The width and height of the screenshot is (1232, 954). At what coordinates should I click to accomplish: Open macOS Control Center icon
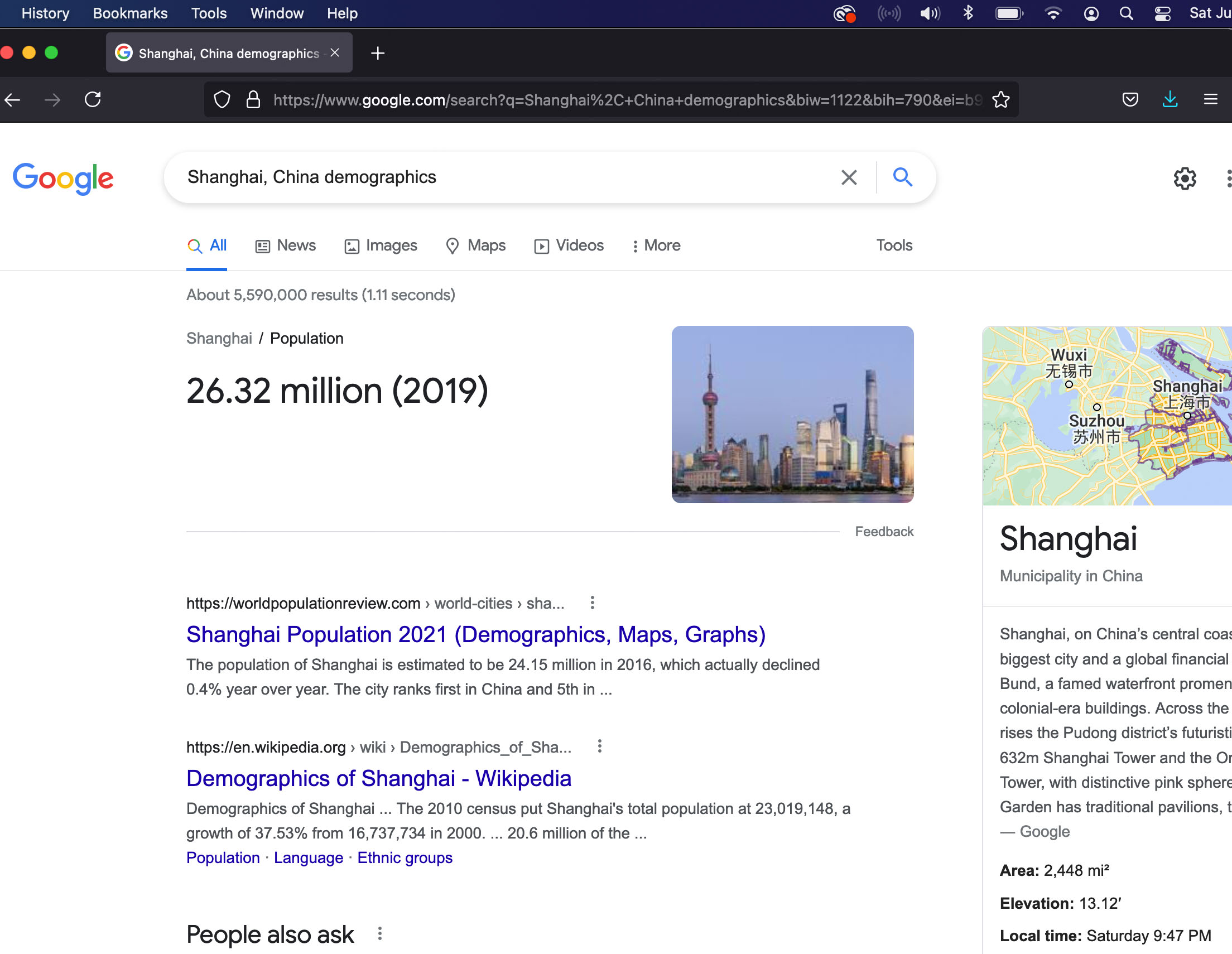point(1162,13)
